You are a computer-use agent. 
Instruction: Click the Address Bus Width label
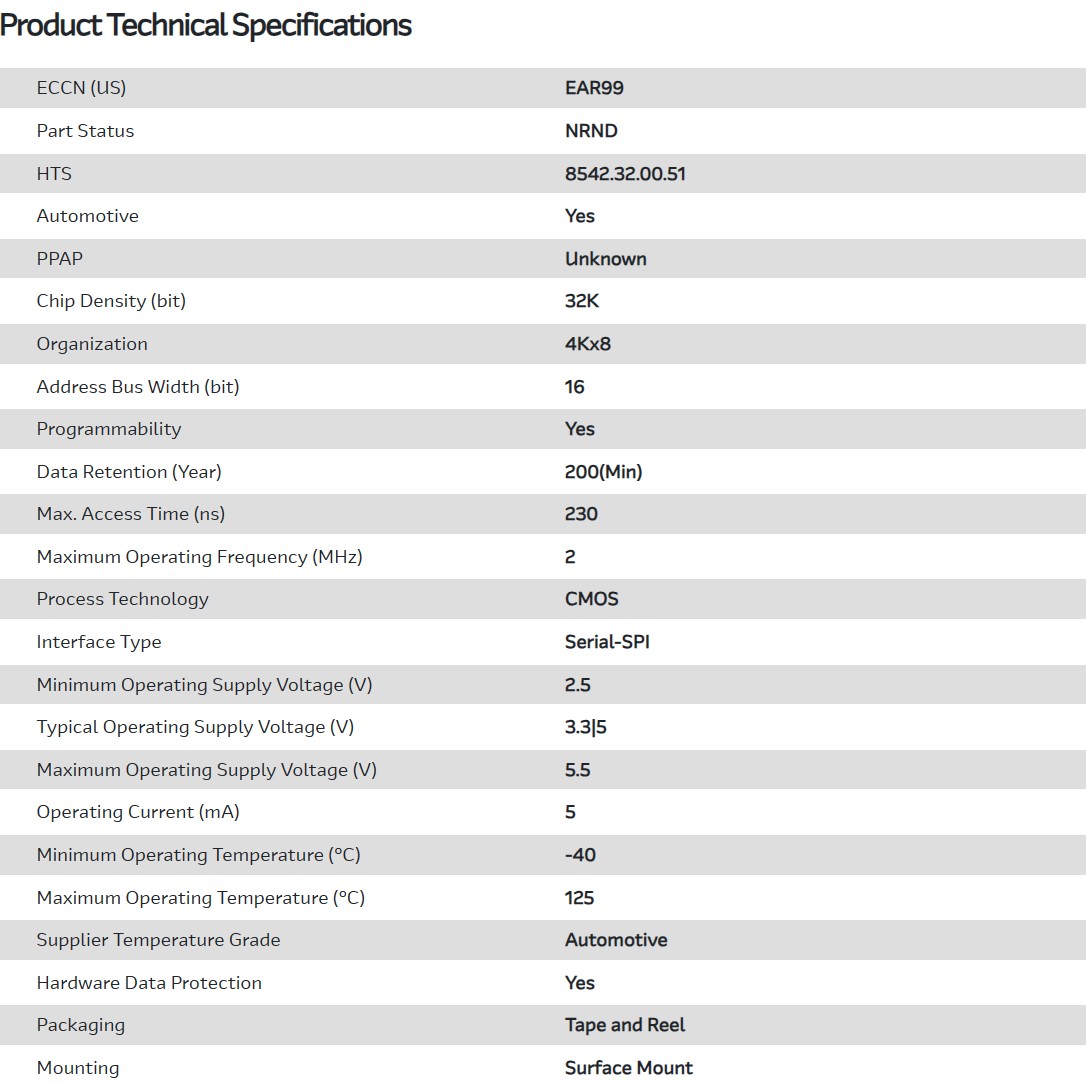coord(138,387)
